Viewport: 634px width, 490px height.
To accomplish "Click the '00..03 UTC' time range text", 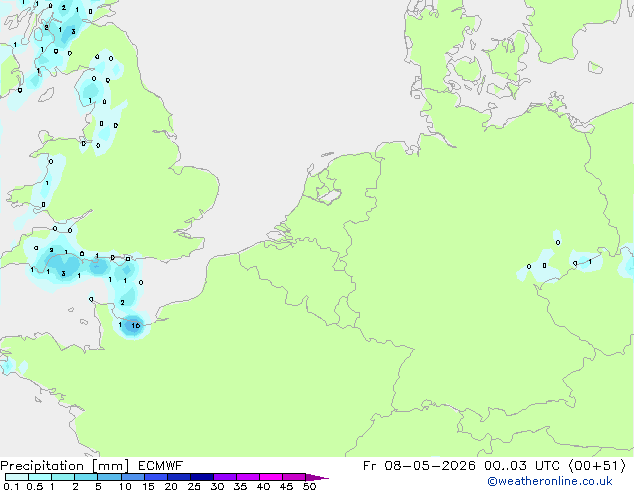I will click(522, 466).
